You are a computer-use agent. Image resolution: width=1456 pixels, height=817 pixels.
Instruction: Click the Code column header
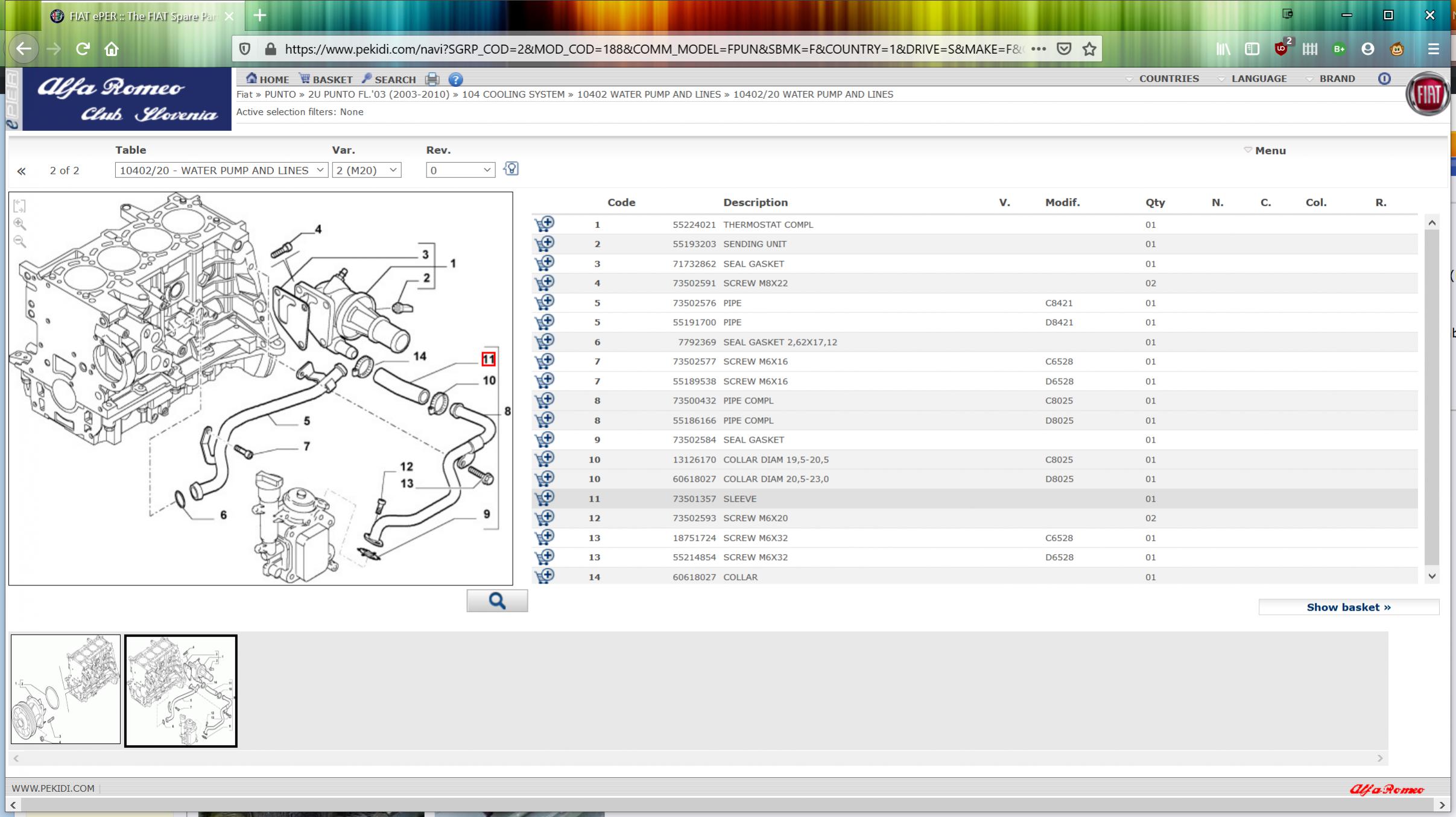click(621, 203)
